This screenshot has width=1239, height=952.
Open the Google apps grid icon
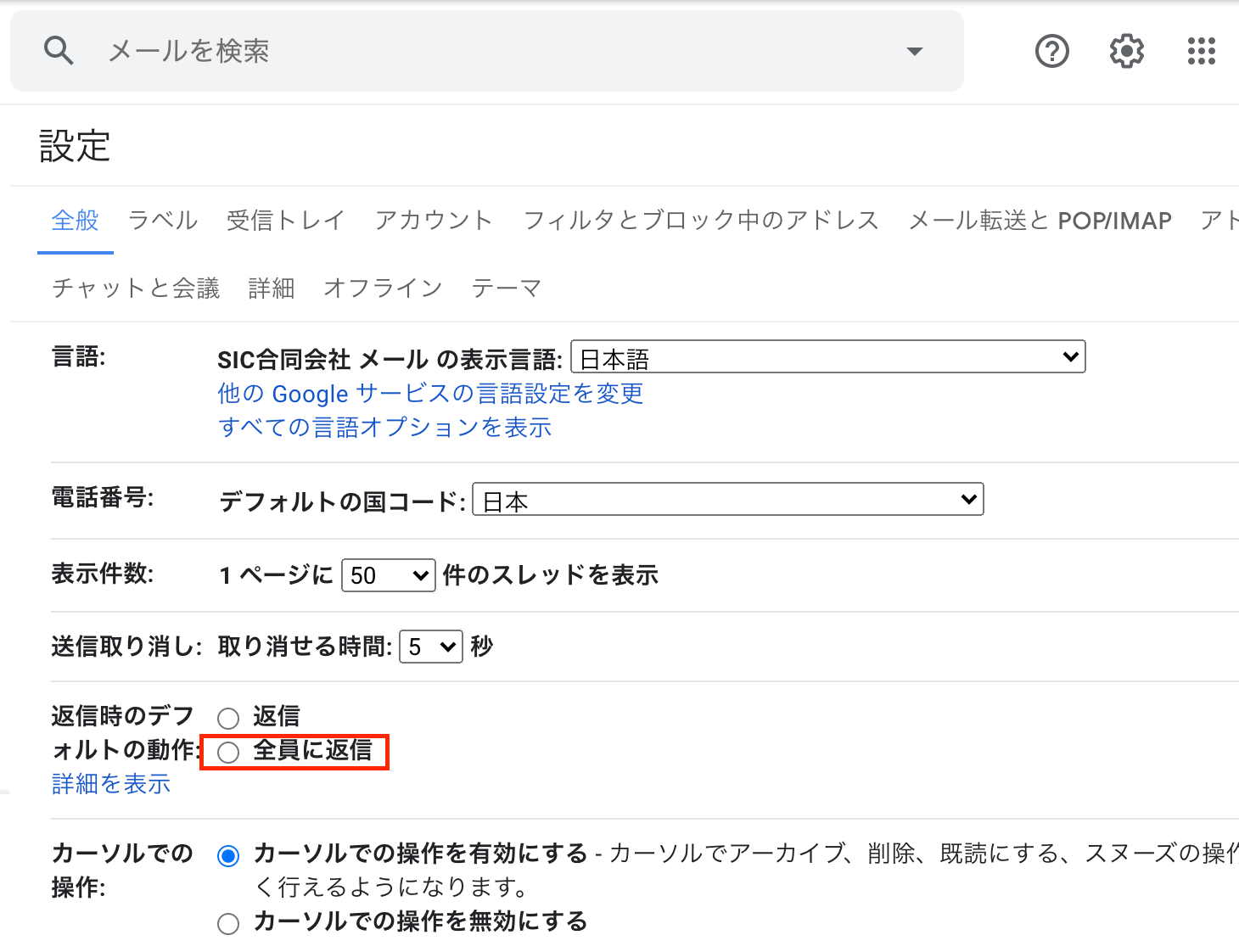tap(1202, 51)
